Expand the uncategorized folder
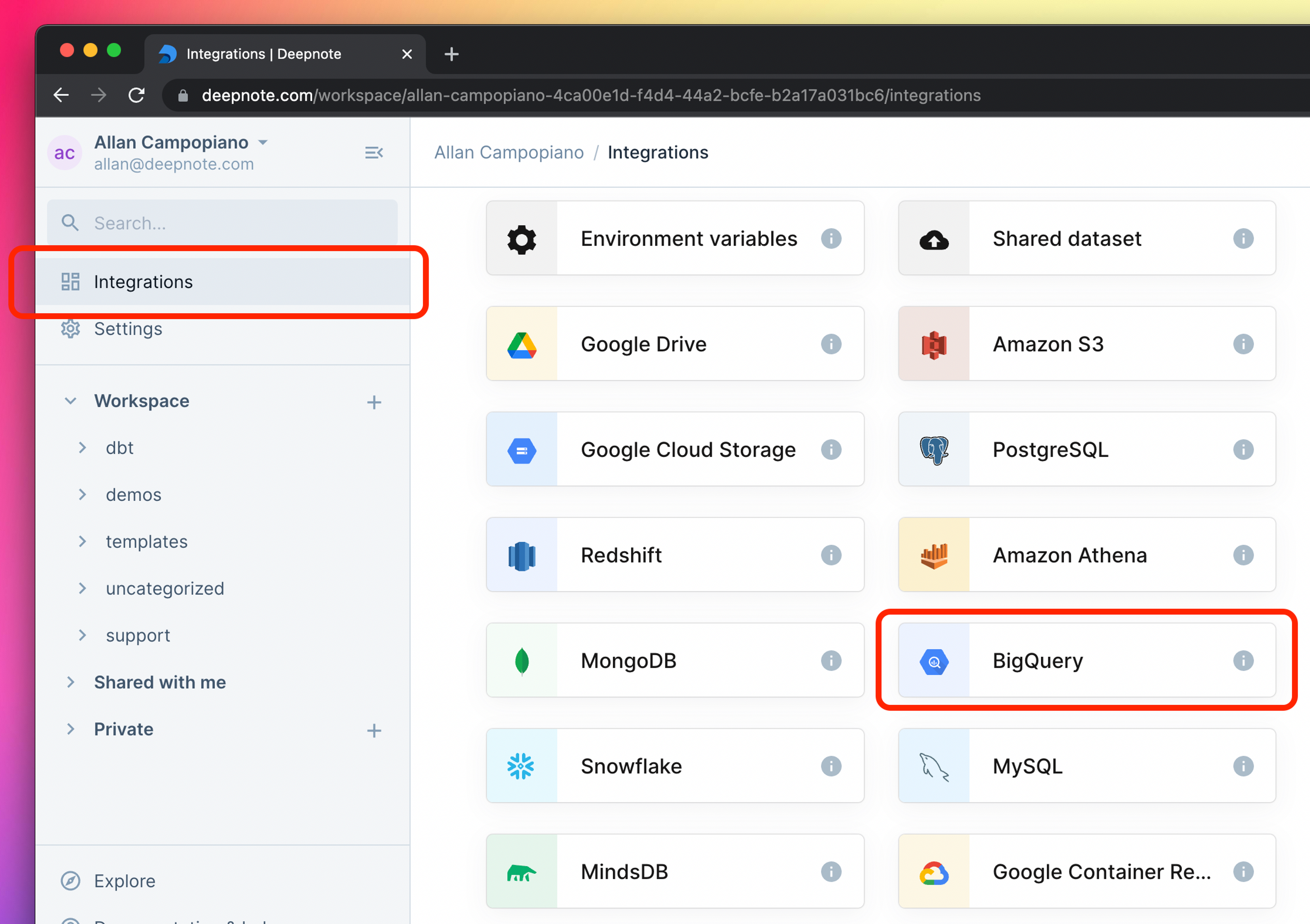 point(82,588)
